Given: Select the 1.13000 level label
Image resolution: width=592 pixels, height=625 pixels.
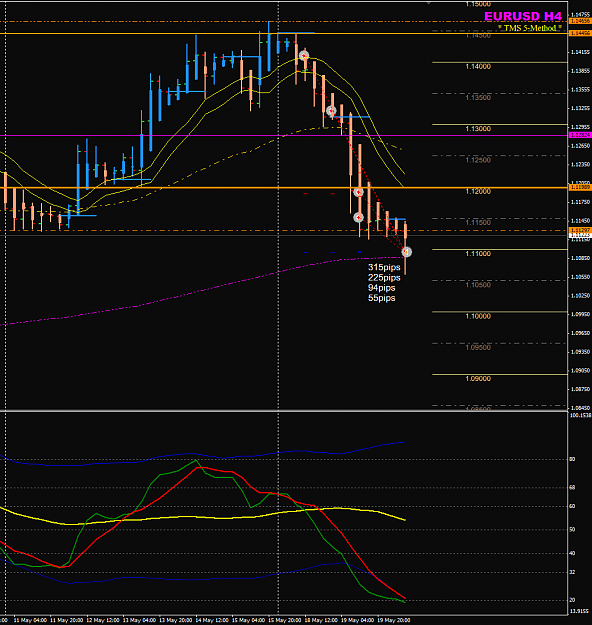Looking at the screenshot, I should tap(478, 129).
